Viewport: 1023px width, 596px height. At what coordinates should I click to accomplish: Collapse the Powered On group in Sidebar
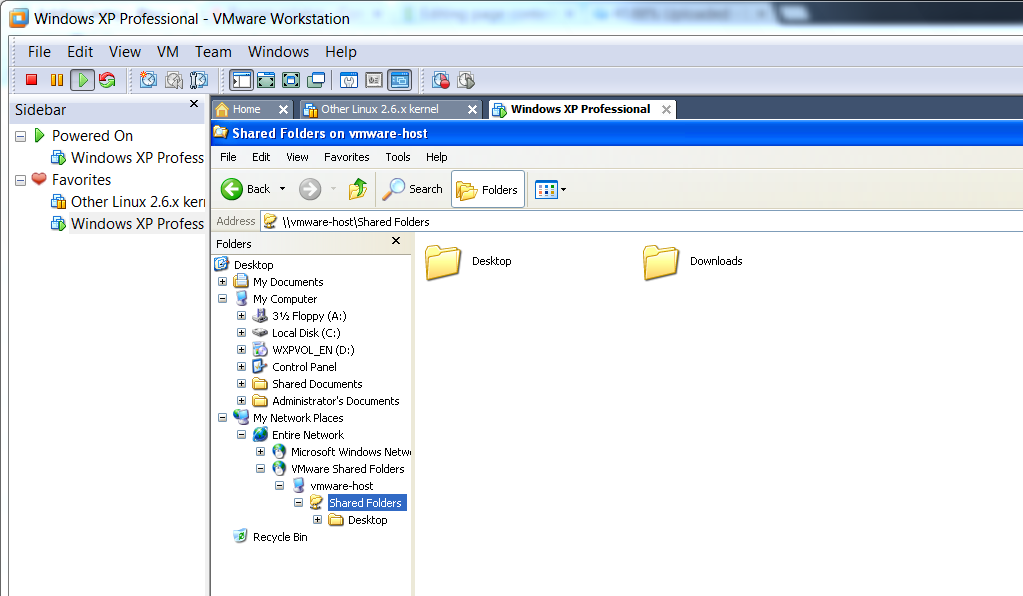click(20, 136)
